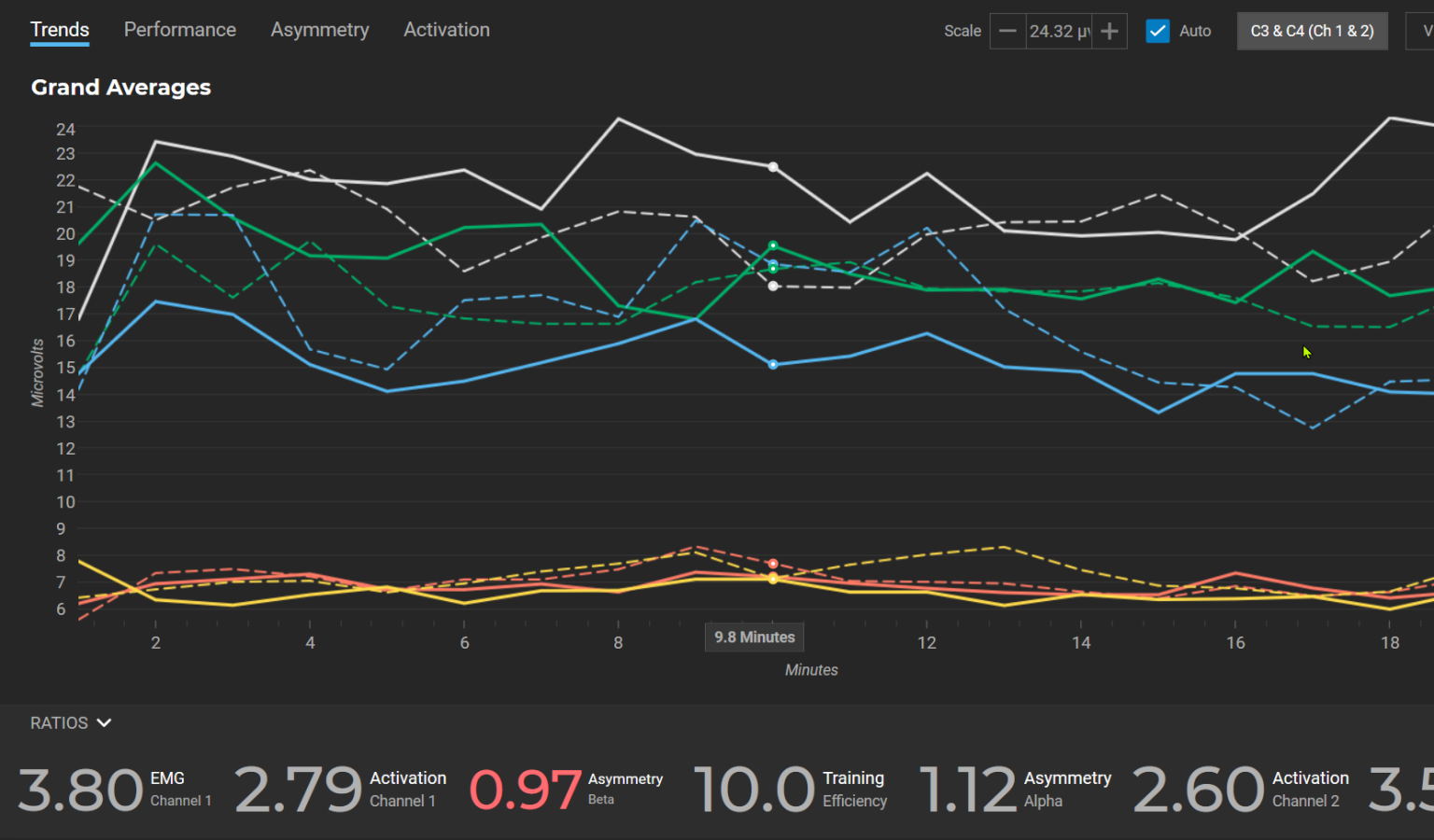
Task: Select the Asymmetry Alpha ratio 1.12
Action: [968, 790]
